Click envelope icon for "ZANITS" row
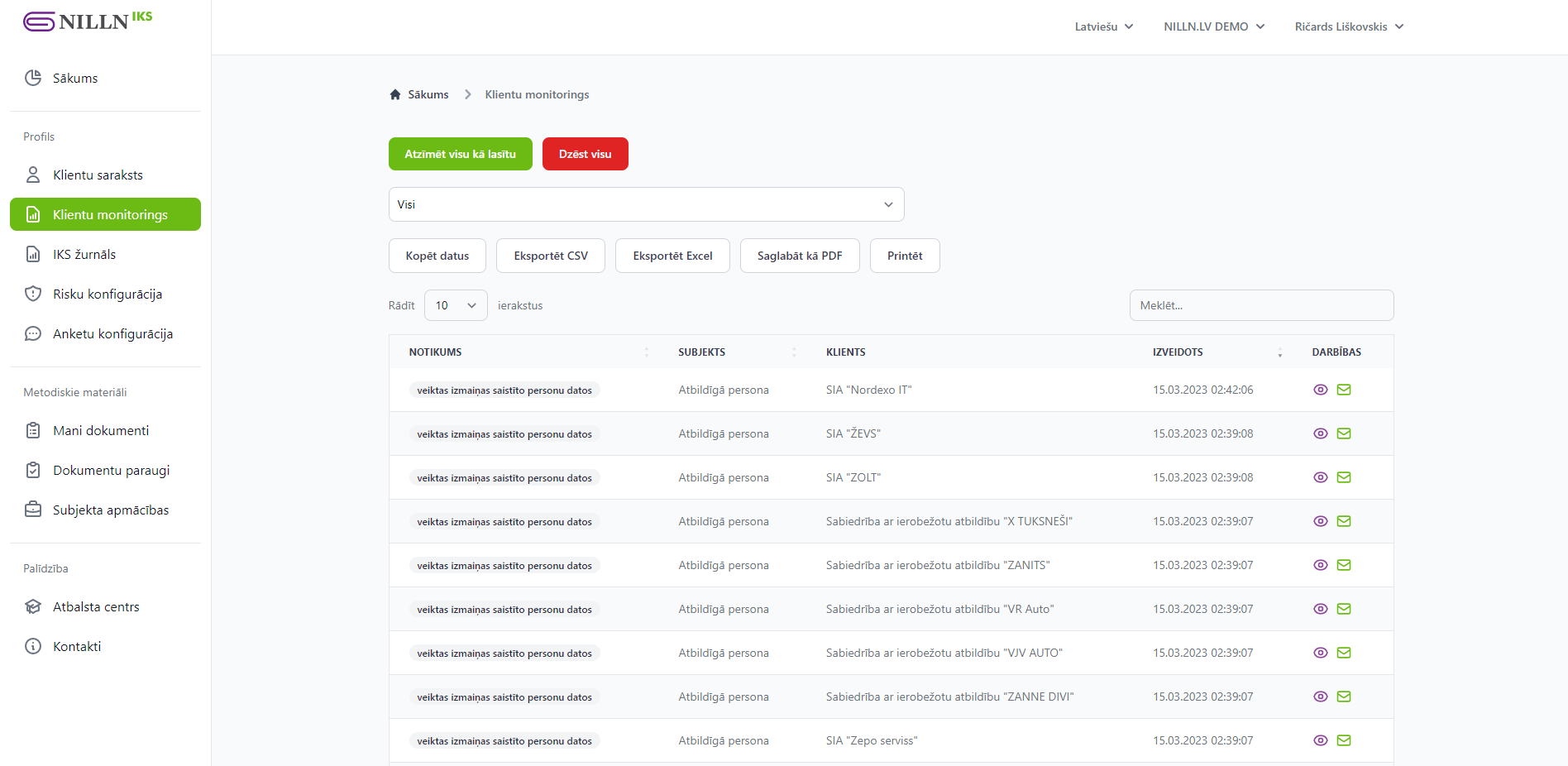The height and width of the screenshot is (766, 1568). tap(1344, 565)
